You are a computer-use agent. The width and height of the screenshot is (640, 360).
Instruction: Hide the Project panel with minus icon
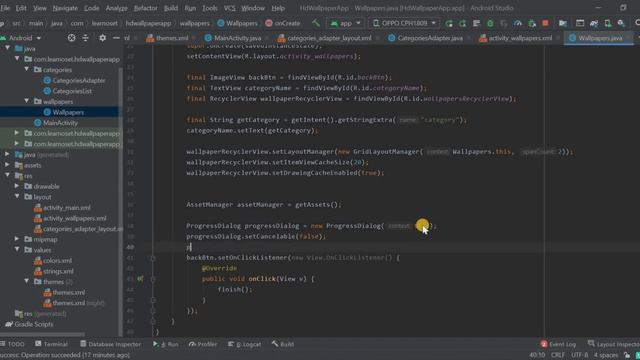116,38
